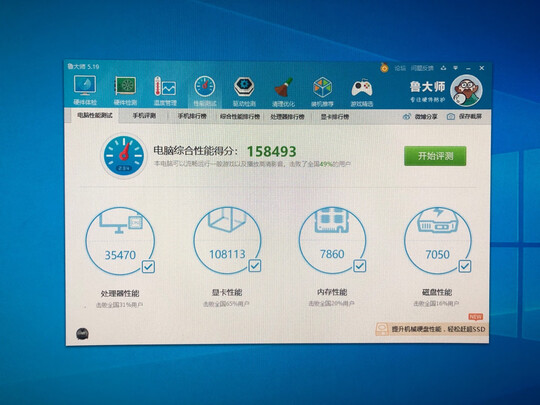This screenshot has height=405, width=540.
Task: Switch to the 手机评测 tab
Action: (144, 116)
